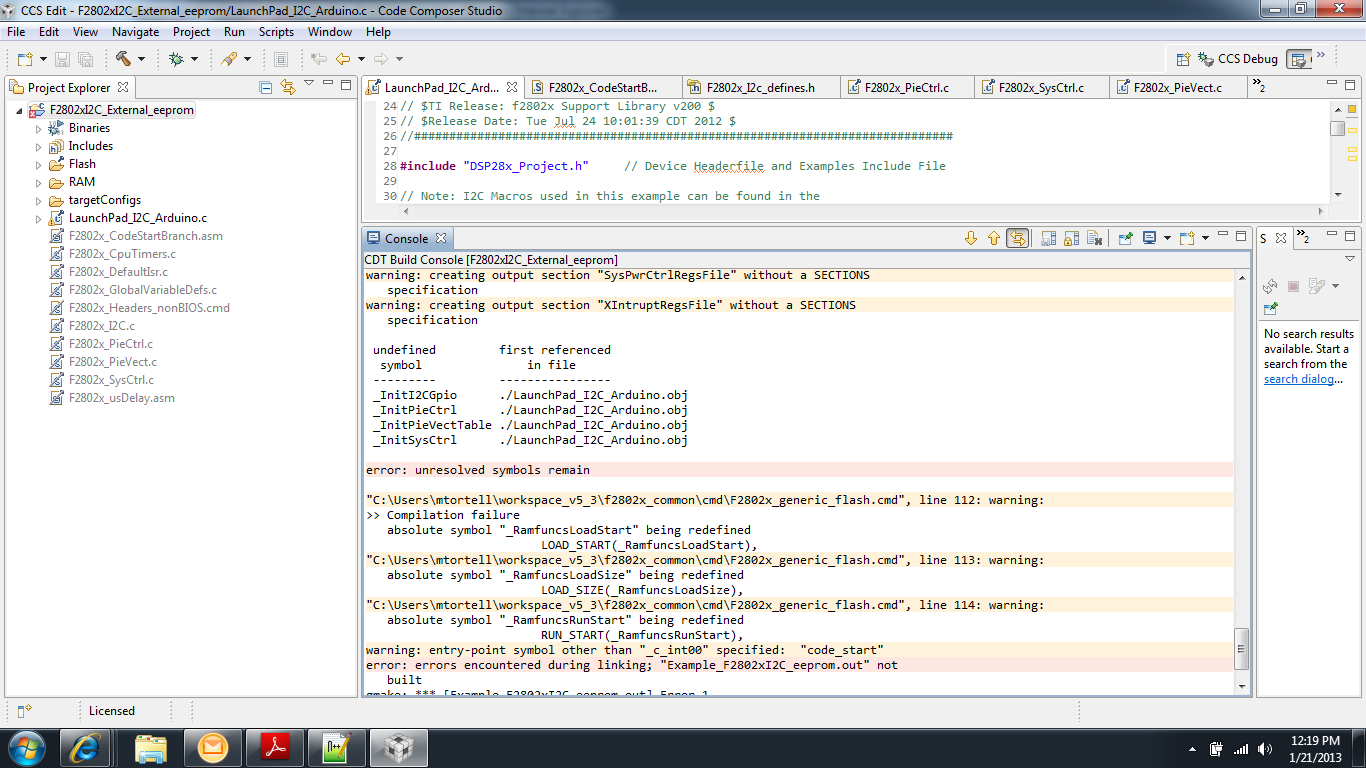Clear the Console output

(1094, 238)
